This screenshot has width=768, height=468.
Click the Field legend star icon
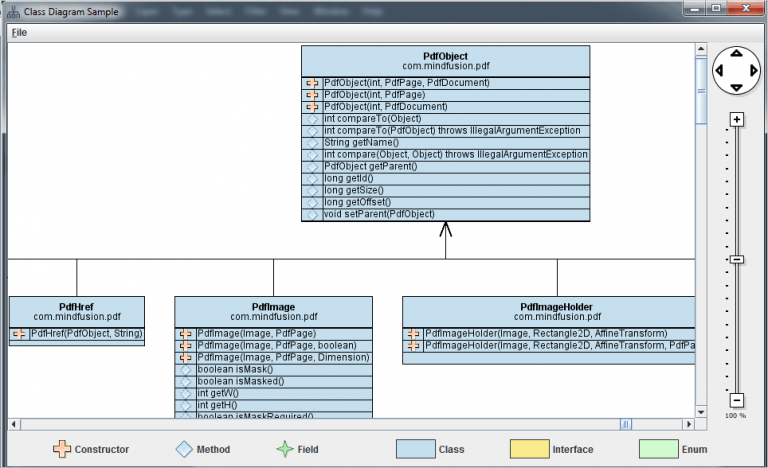point(285,449)
